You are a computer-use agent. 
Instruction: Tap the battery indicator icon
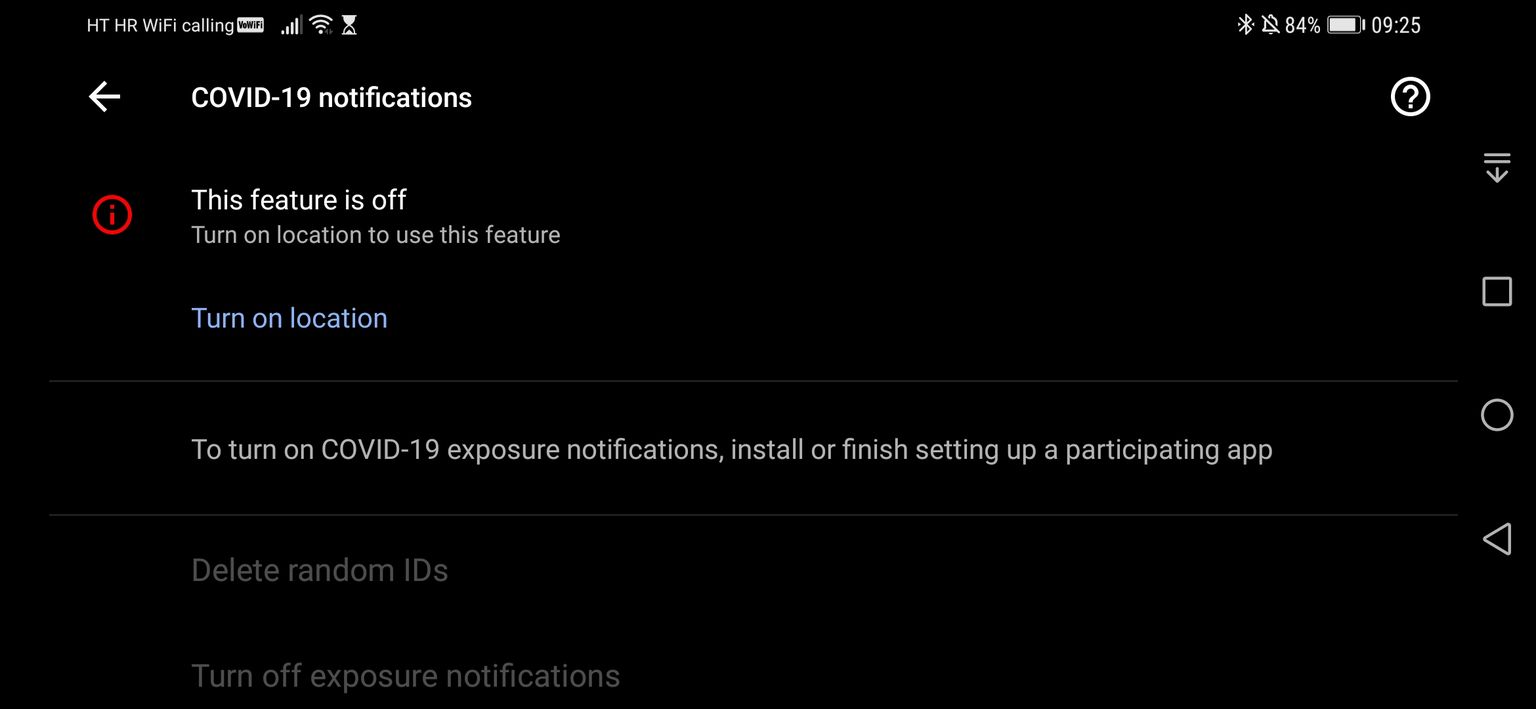[x=1346, y=25]
